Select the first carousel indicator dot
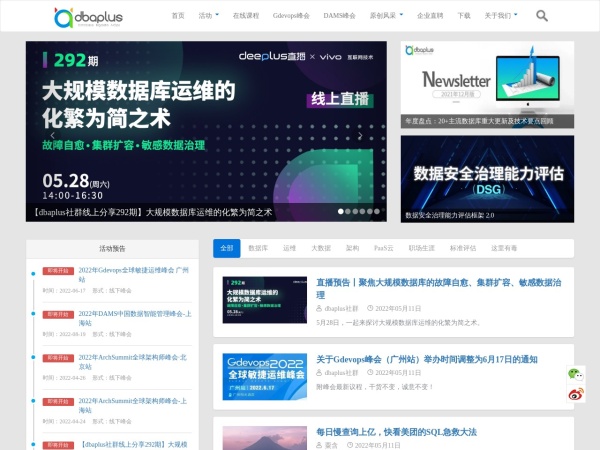Image resolution: width=600 pixels, height=450 pixels. point(341,211)
